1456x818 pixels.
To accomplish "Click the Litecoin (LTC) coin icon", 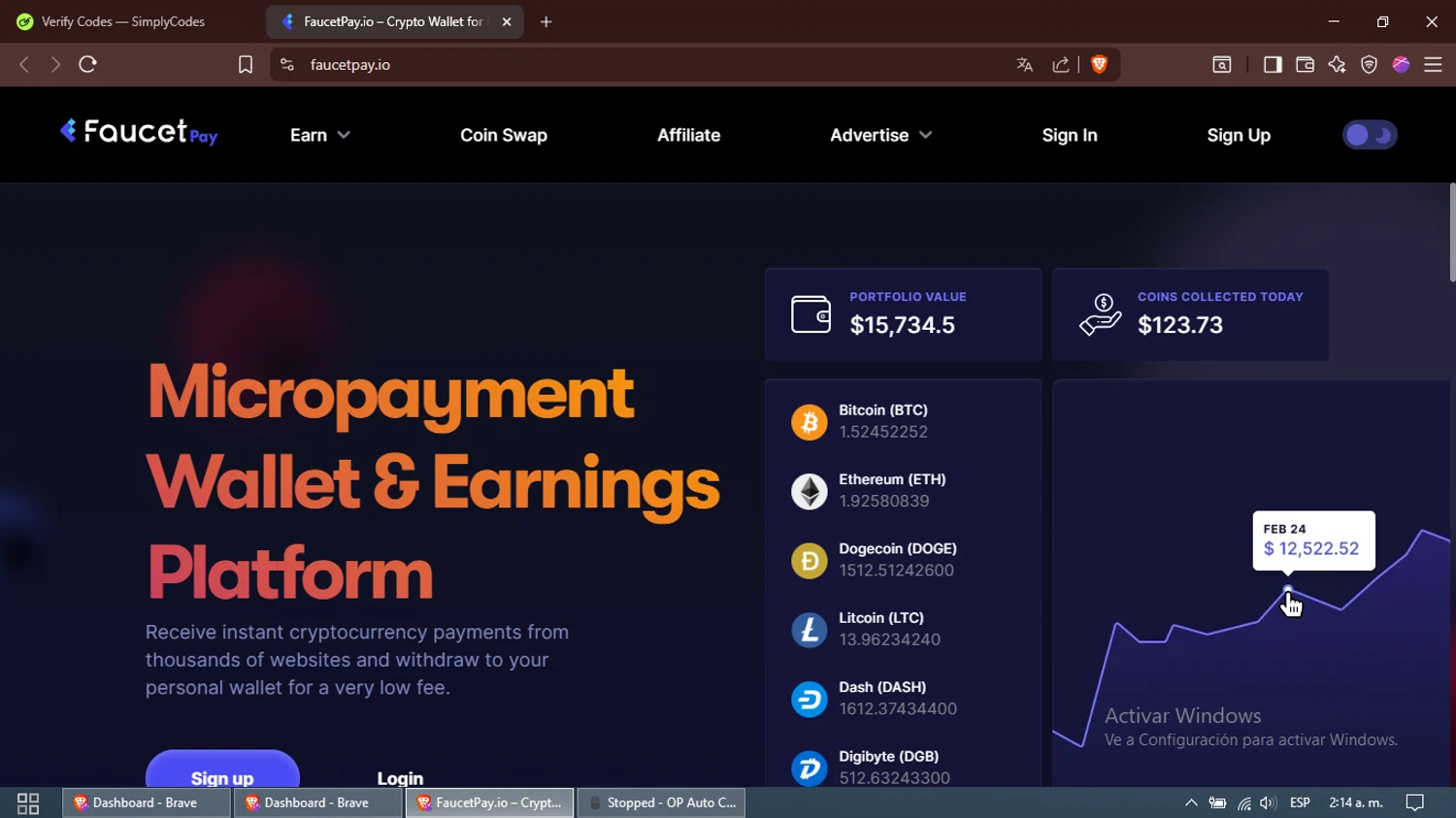I will pyautogui.click(x=809, y=630).
